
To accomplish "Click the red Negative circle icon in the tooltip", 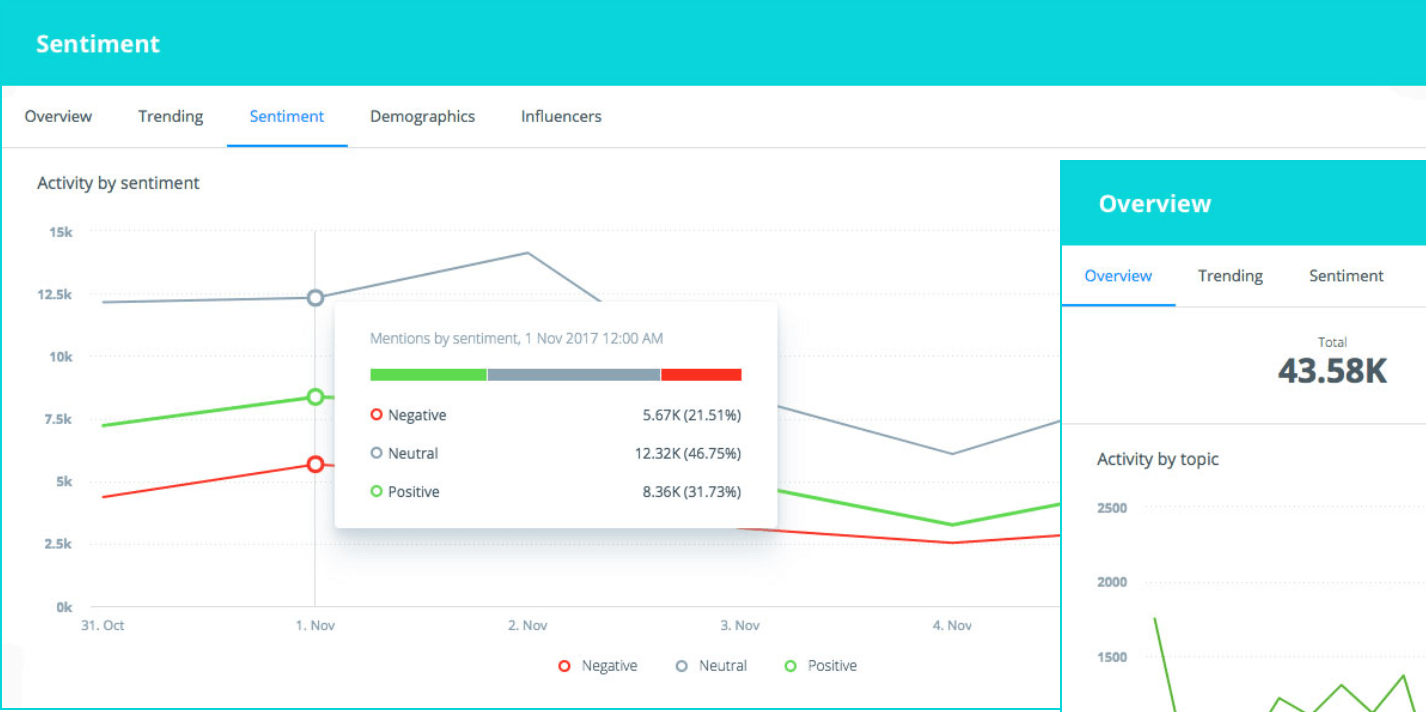I will click(379, 414).
